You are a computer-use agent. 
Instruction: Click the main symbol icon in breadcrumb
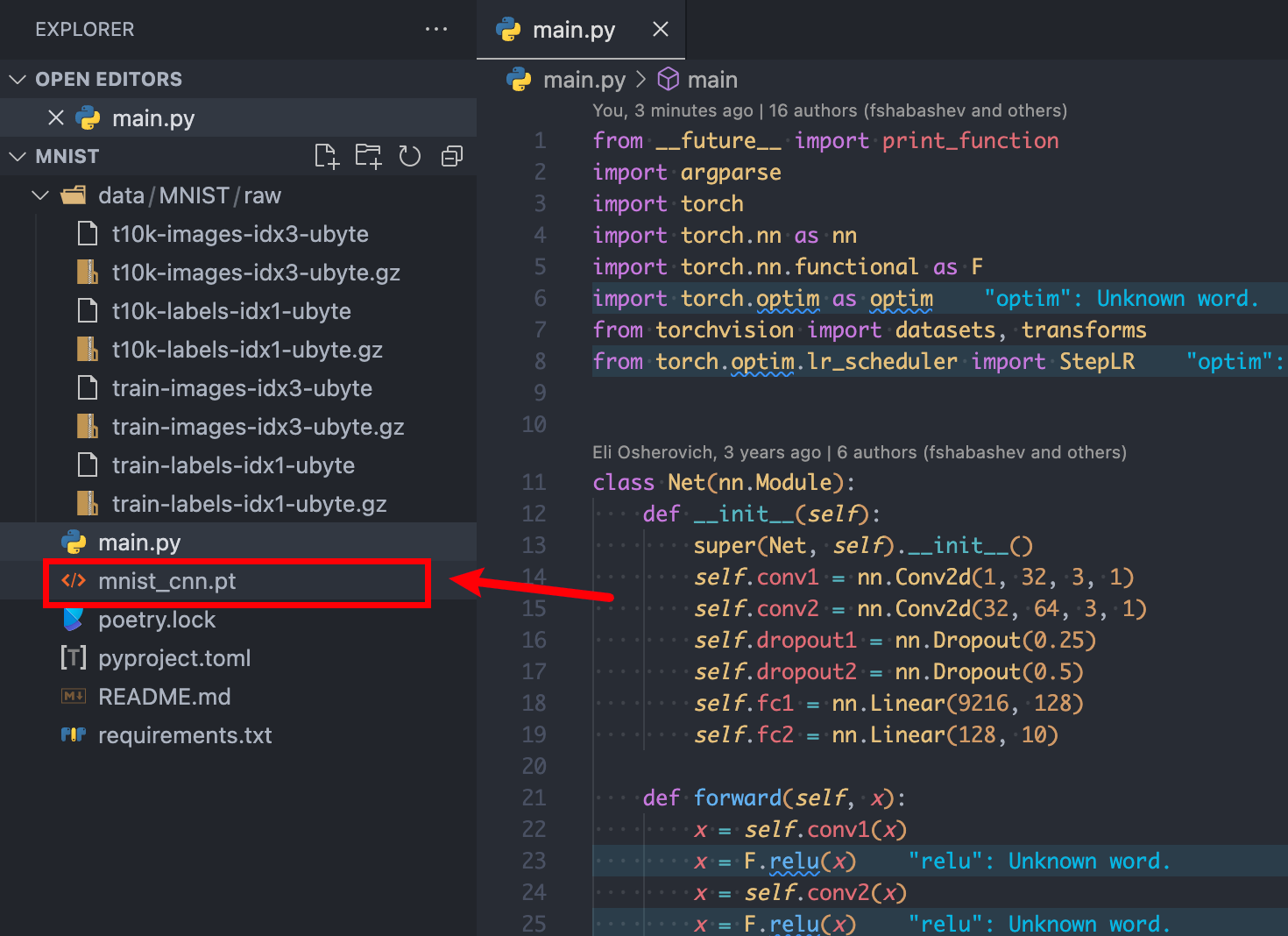pos(669,80)
